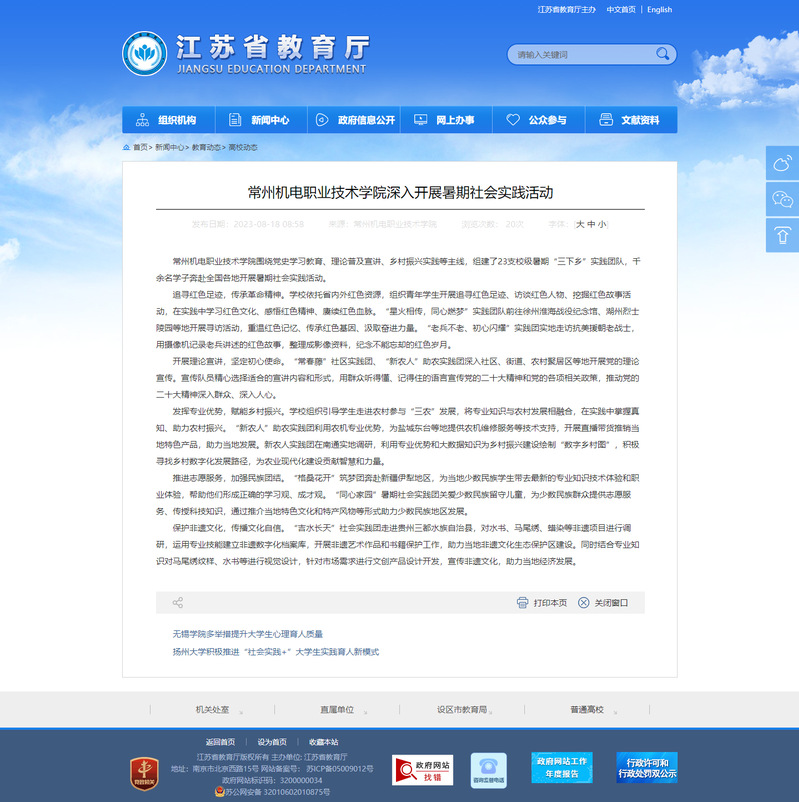Expand the 直属单位 dropdown
This screenshot has height=802, width=799.
point(344,709)
